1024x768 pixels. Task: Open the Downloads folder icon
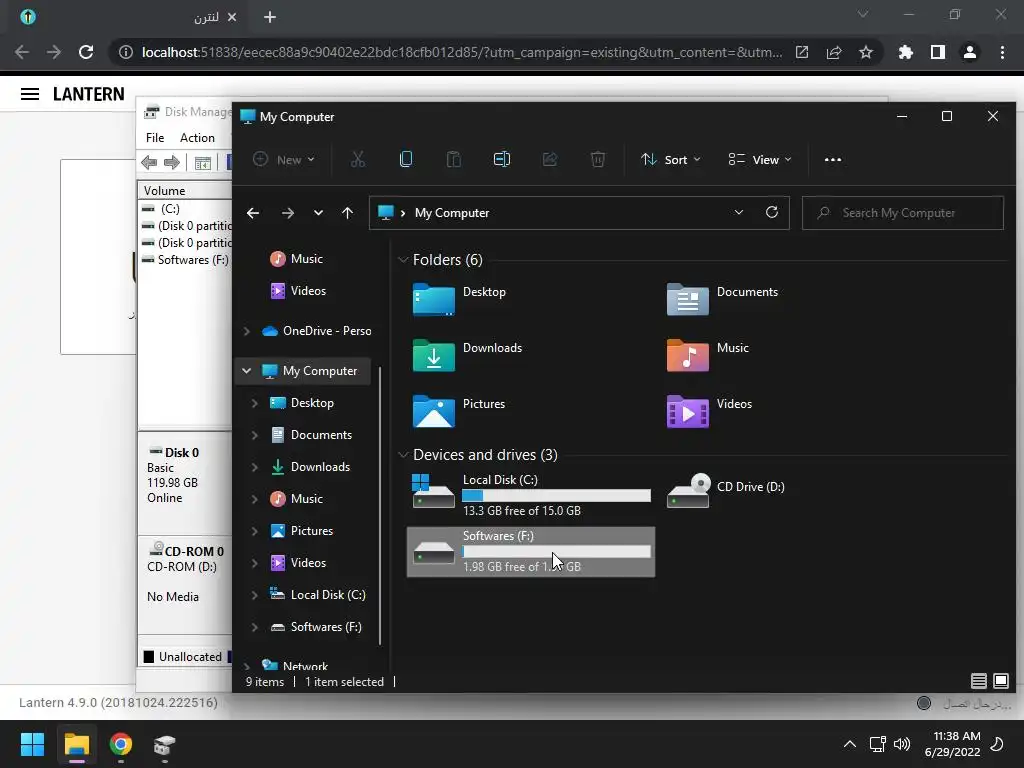(434, 355)
